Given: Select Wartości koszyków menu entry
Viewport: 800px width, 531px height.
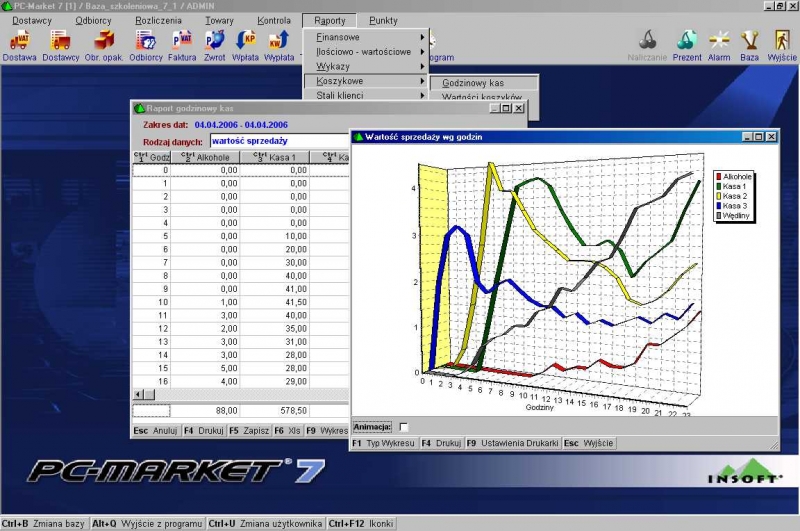Looking at the screenshot, I should point(484,96).
